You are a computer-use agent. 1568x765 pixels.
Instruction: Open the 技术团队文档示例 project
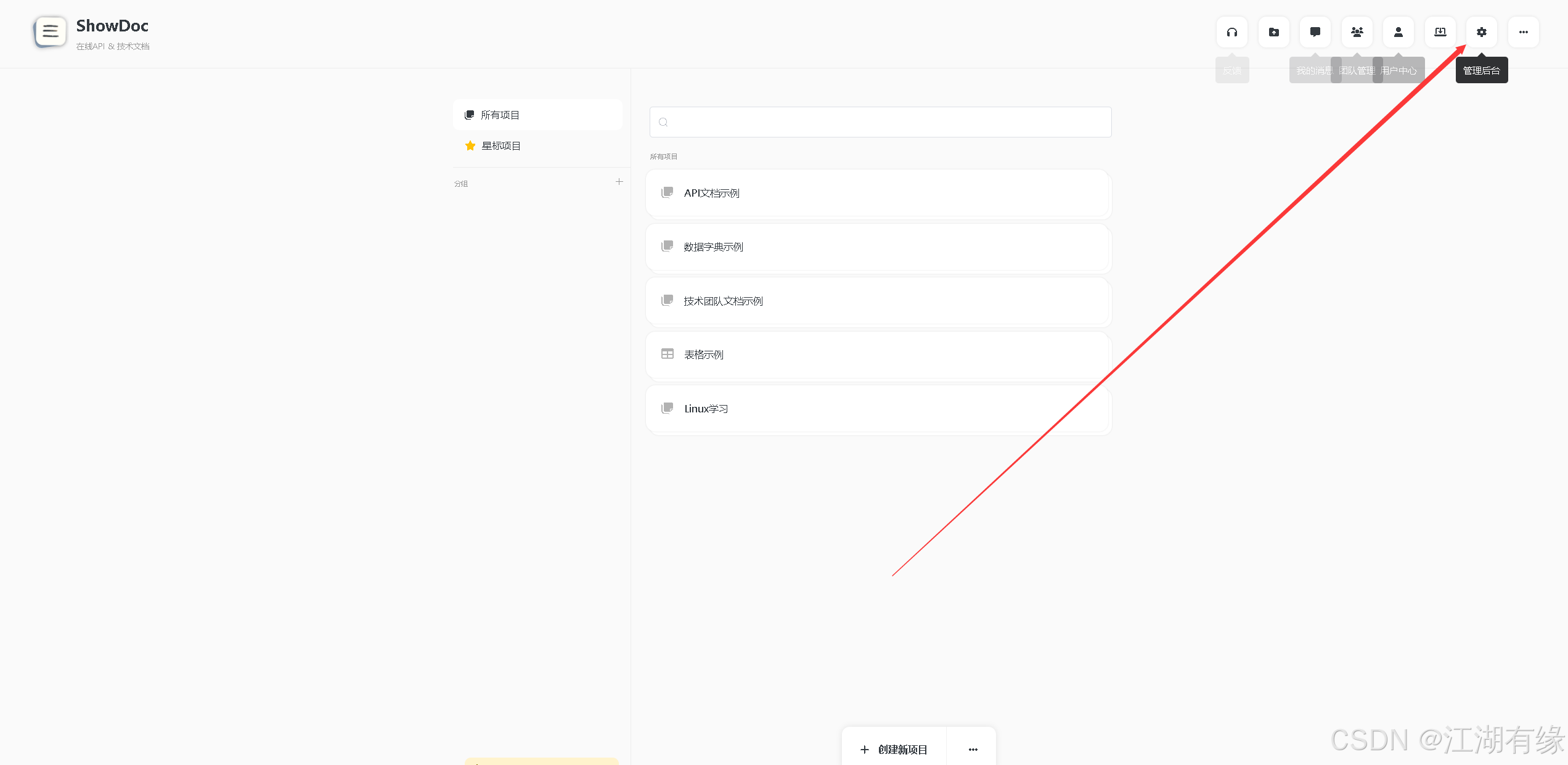point(878,301)
